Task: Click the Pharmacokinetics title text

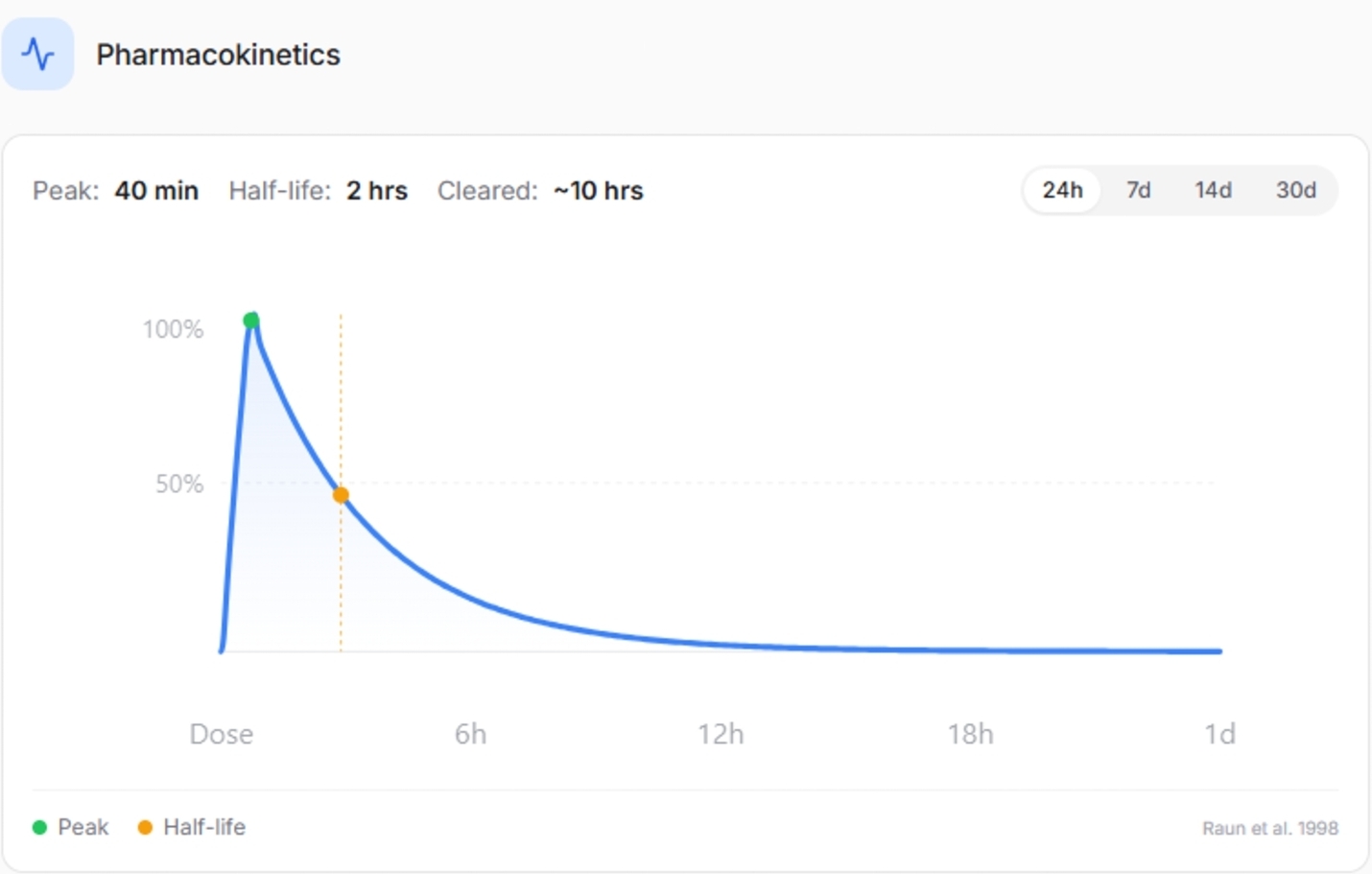Action: pos(218,55)
